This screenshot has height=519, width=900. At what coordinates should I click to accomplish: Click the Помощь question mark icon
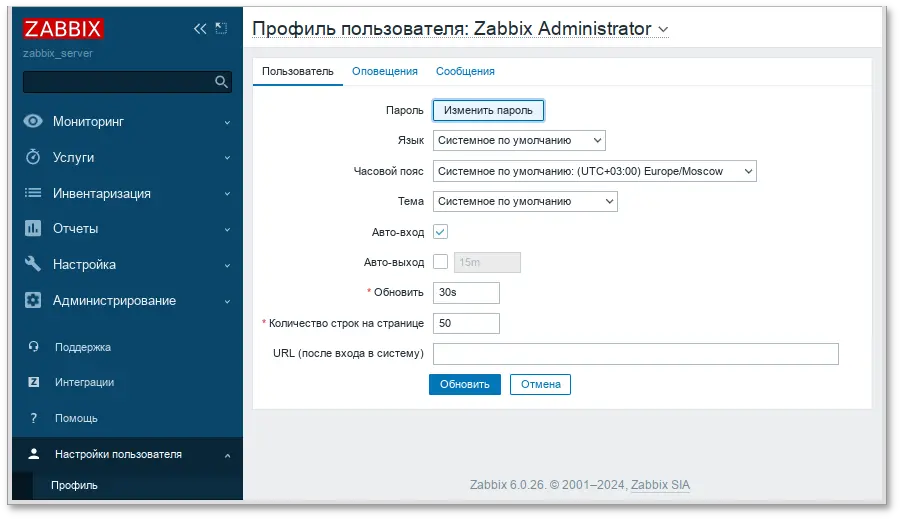(33, 418)
